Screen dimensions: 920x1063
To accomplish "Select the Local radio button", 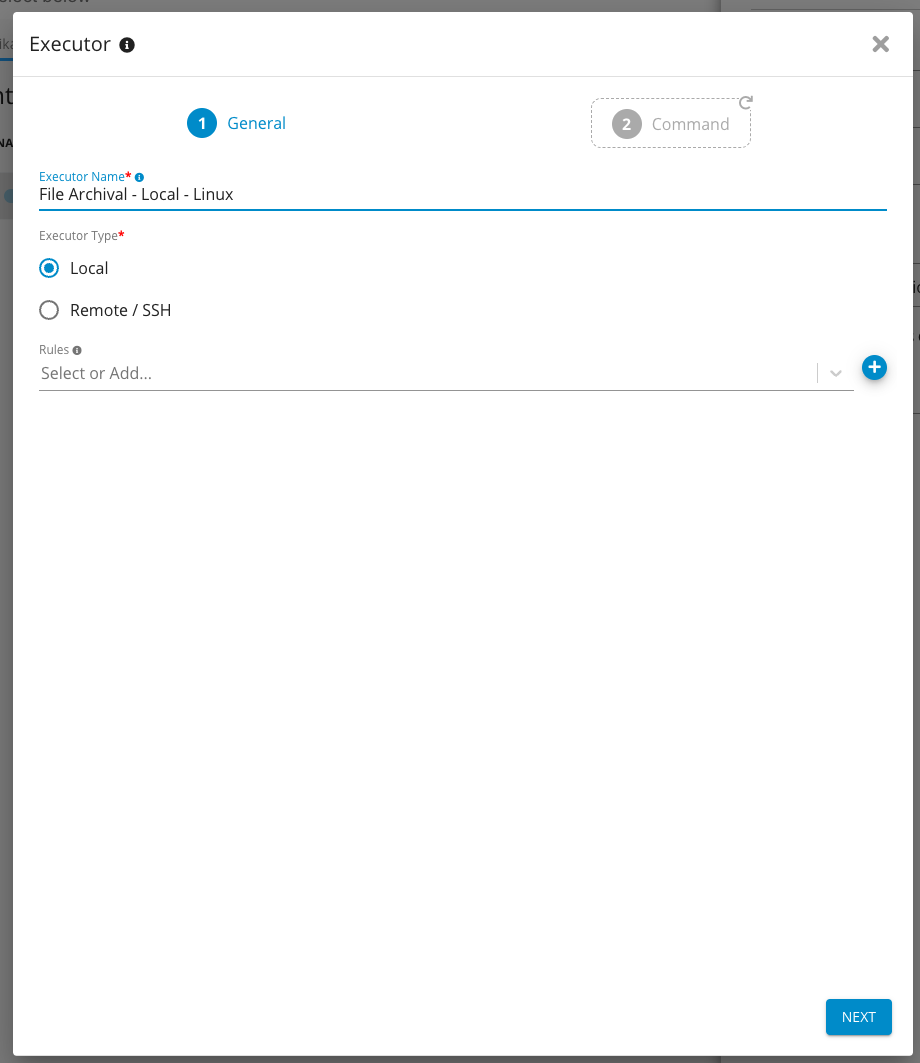I will point(49,268).
